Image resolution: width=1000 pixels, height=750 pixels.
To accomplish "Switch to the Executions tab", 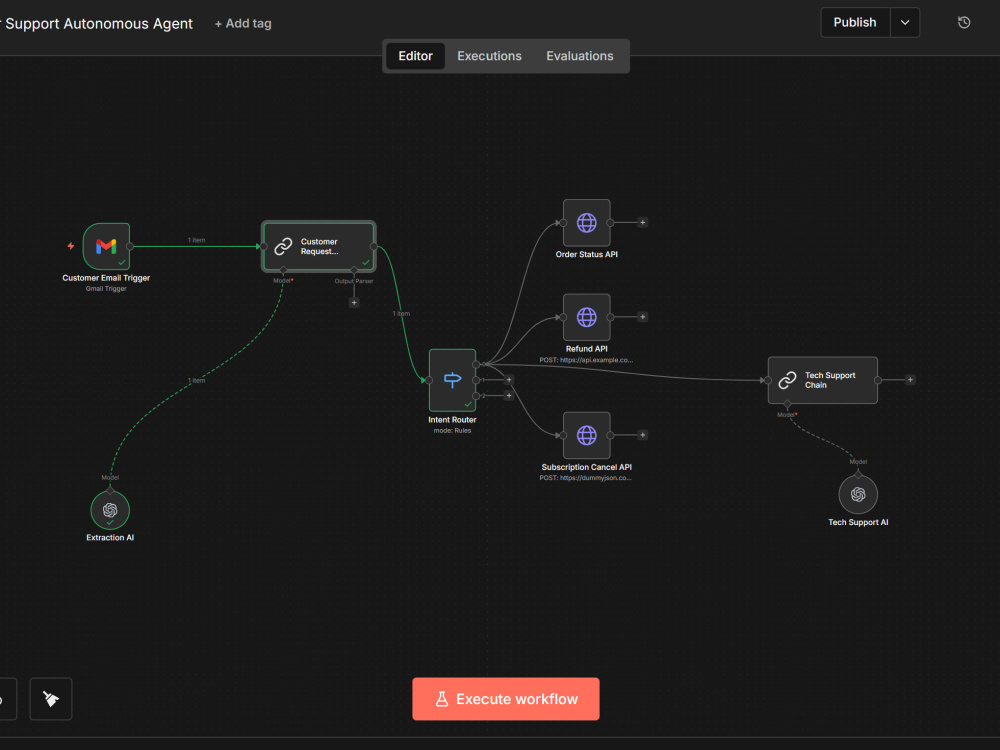I will [x=489, y=56].
